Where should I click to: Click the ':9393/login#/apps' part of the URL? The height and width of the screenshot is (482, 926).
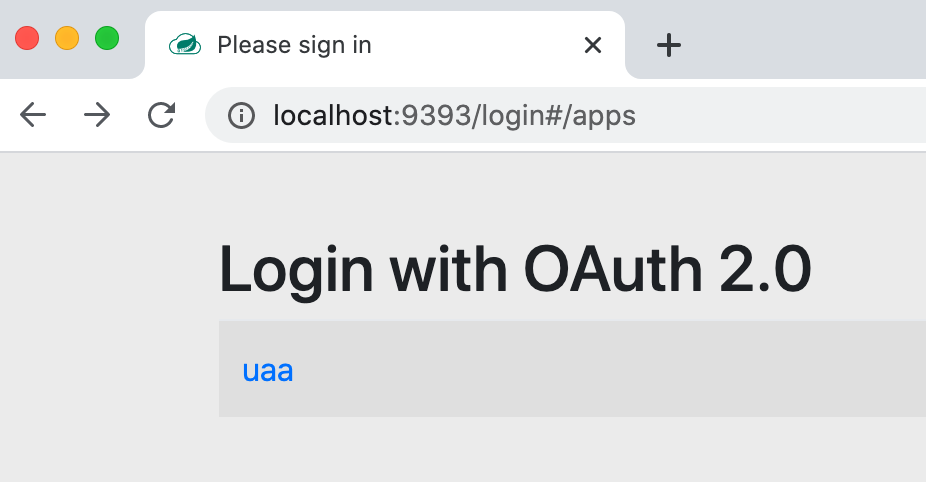point(516,116)
